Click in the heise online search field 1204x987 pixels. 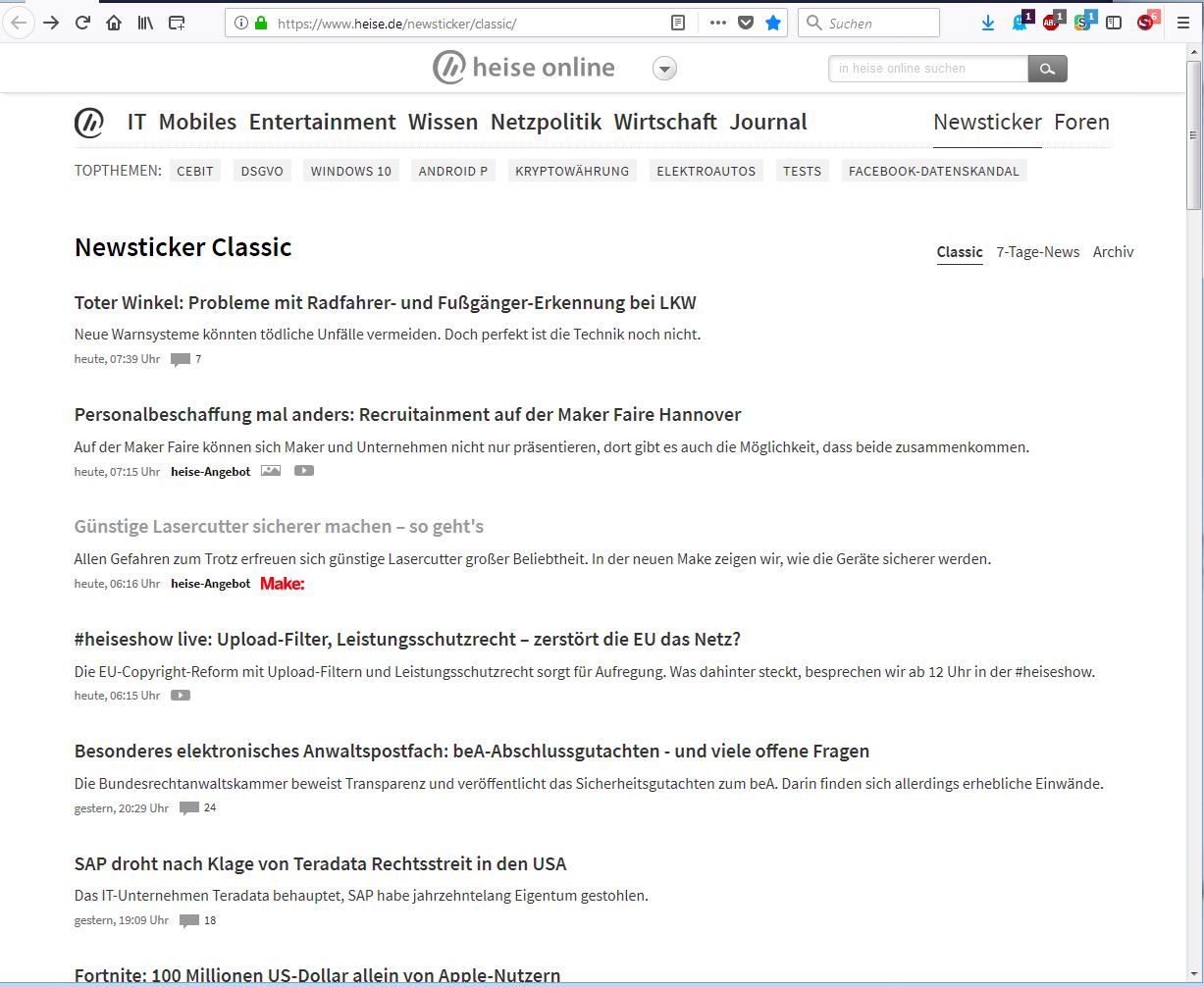pyautogui.click(x=927, y=69)
